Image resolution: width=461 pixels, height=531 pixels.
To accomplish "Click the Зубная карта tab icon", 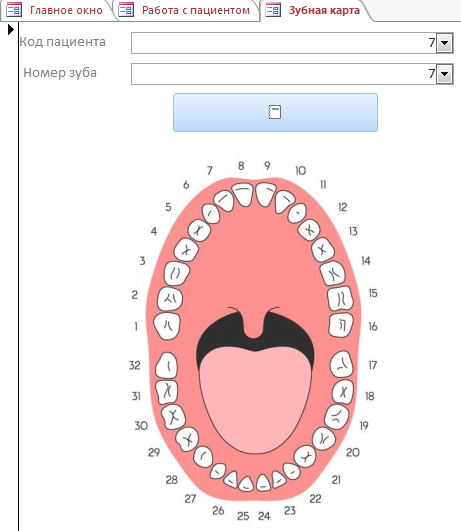I will pos(273,10).
